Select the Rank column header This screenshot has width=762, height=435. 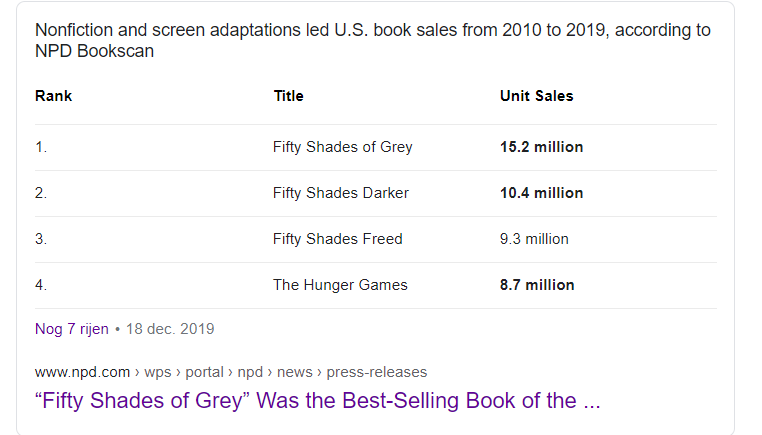[53, 96]
